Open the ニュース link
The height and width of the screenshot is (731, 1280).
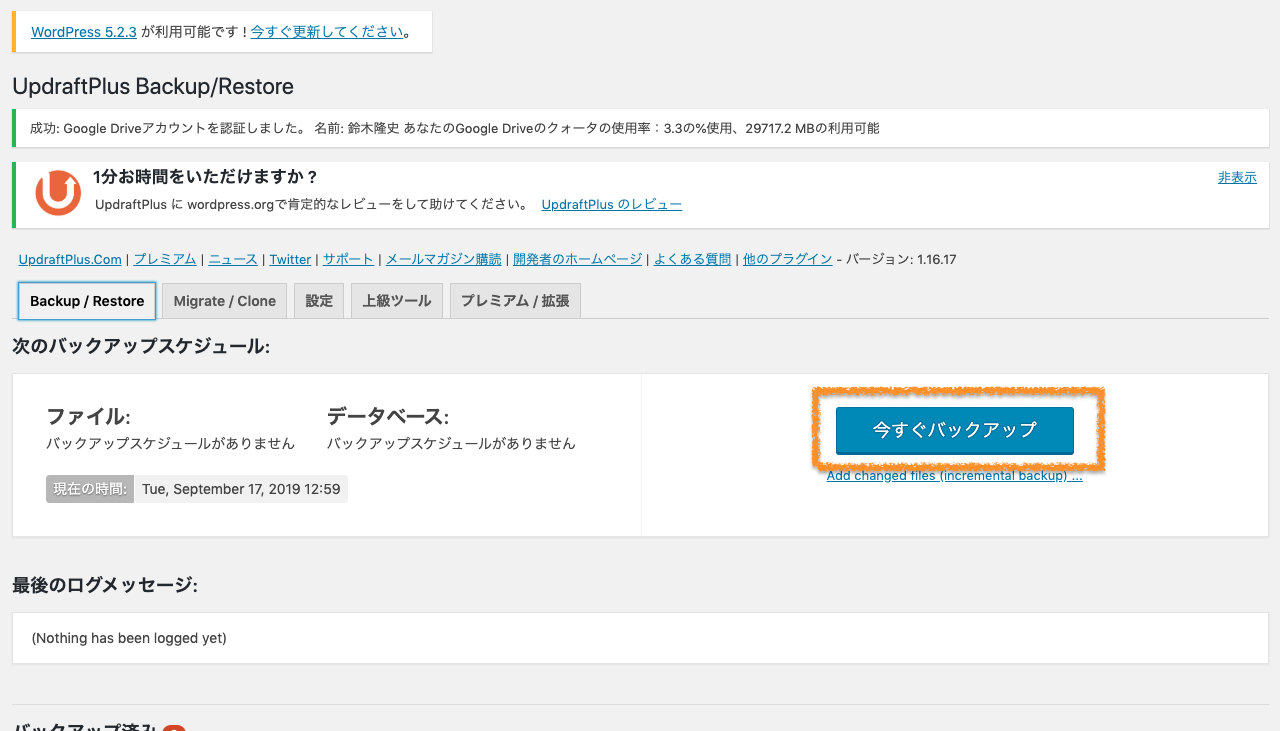click(233, 260)
